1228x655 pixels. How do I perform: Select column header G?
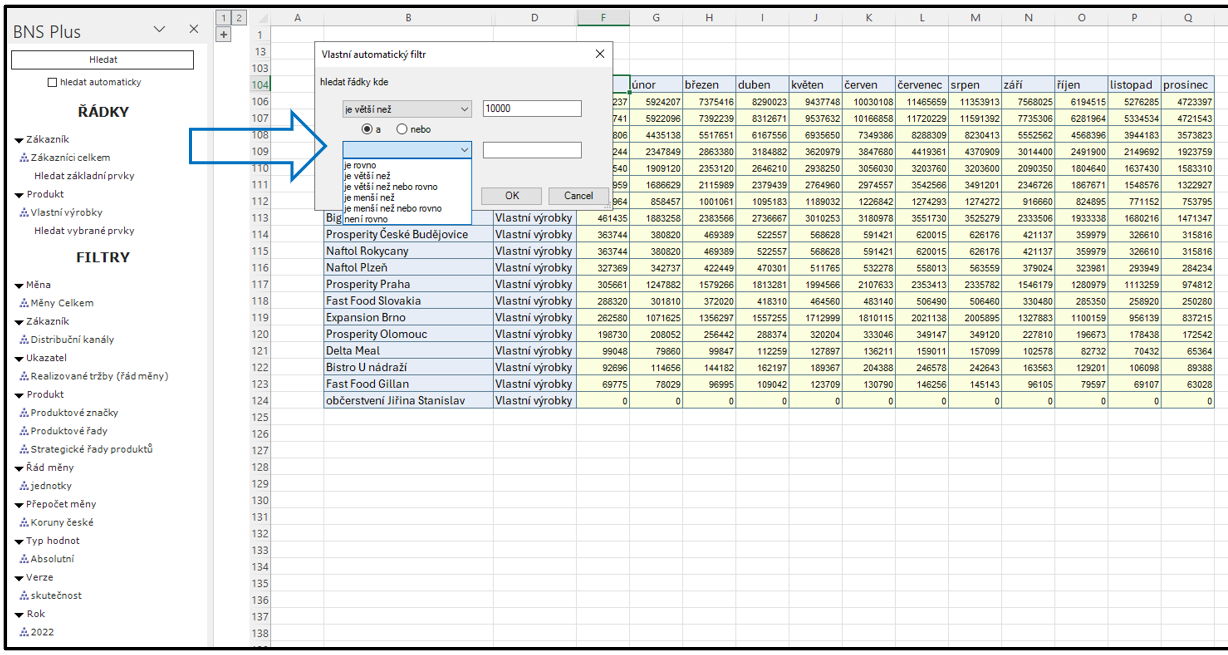coord(656,18)
